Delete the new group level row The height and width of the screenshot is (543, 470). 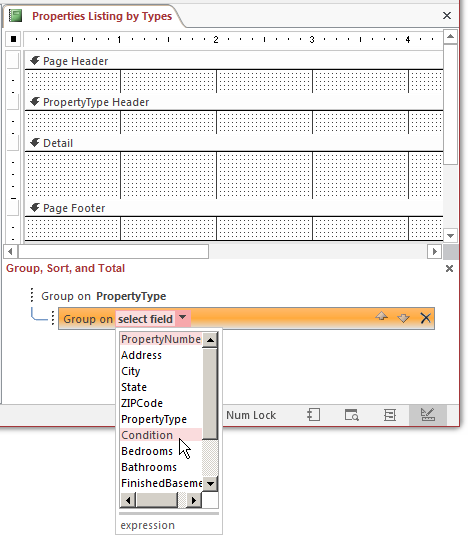pos(425,318)
